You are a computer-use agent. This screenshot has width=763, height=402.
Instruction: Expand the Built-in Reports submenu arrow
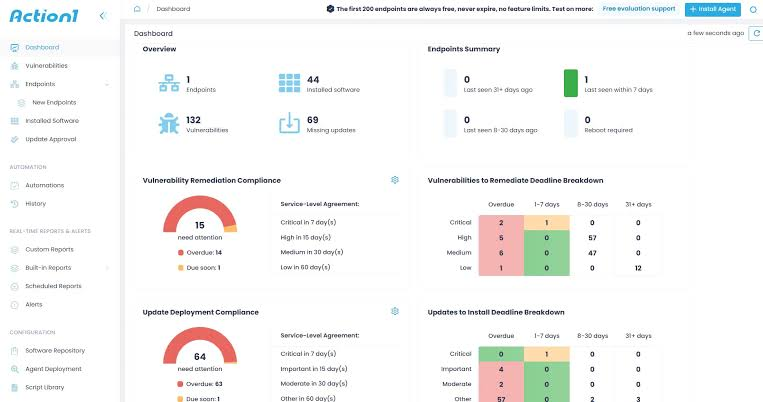pyautogui.click(x=107, y=268)
